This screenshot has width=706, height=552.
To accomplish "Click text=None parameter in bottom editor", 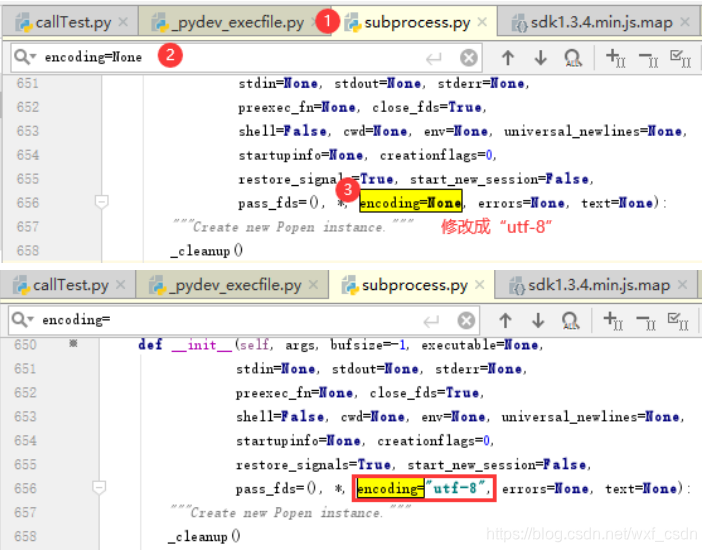I will tap(643, 489).
